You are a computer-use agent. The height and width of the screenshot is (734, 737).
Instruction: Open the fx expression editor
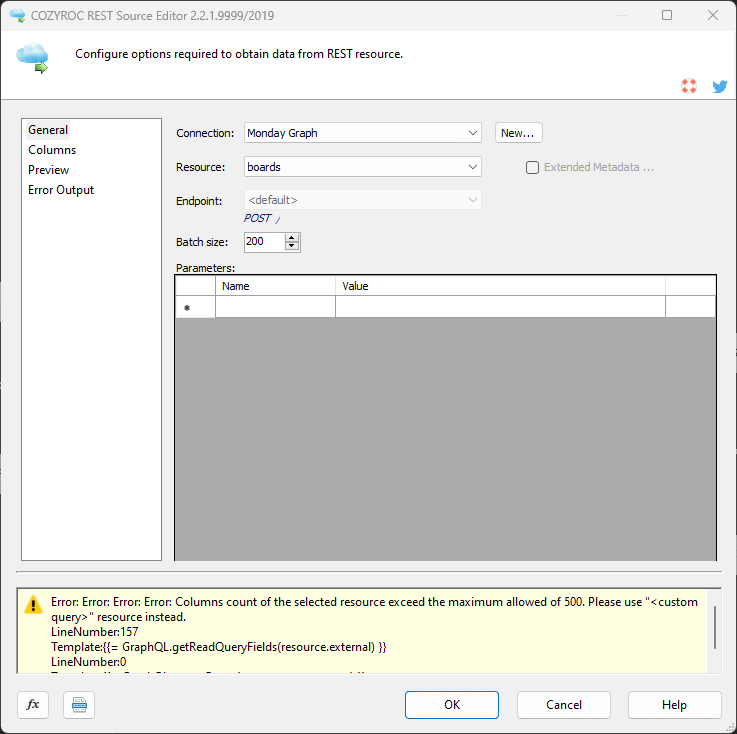tap(33, 704)
